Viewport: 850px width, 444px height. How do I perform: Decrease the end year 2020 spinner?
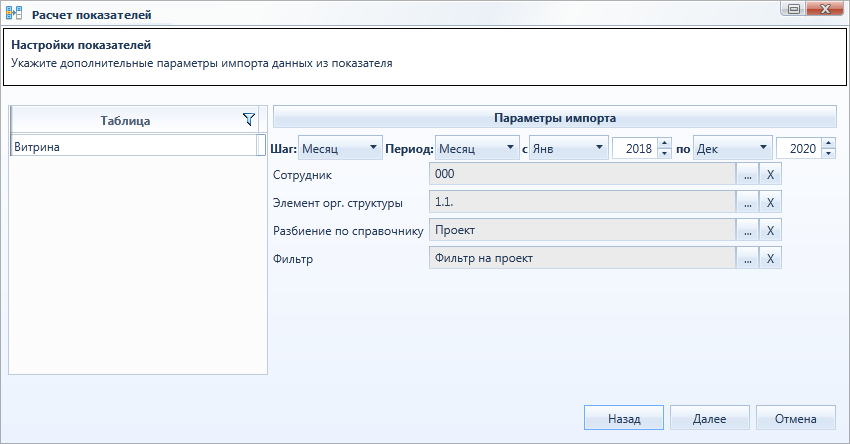pos(828,153)
